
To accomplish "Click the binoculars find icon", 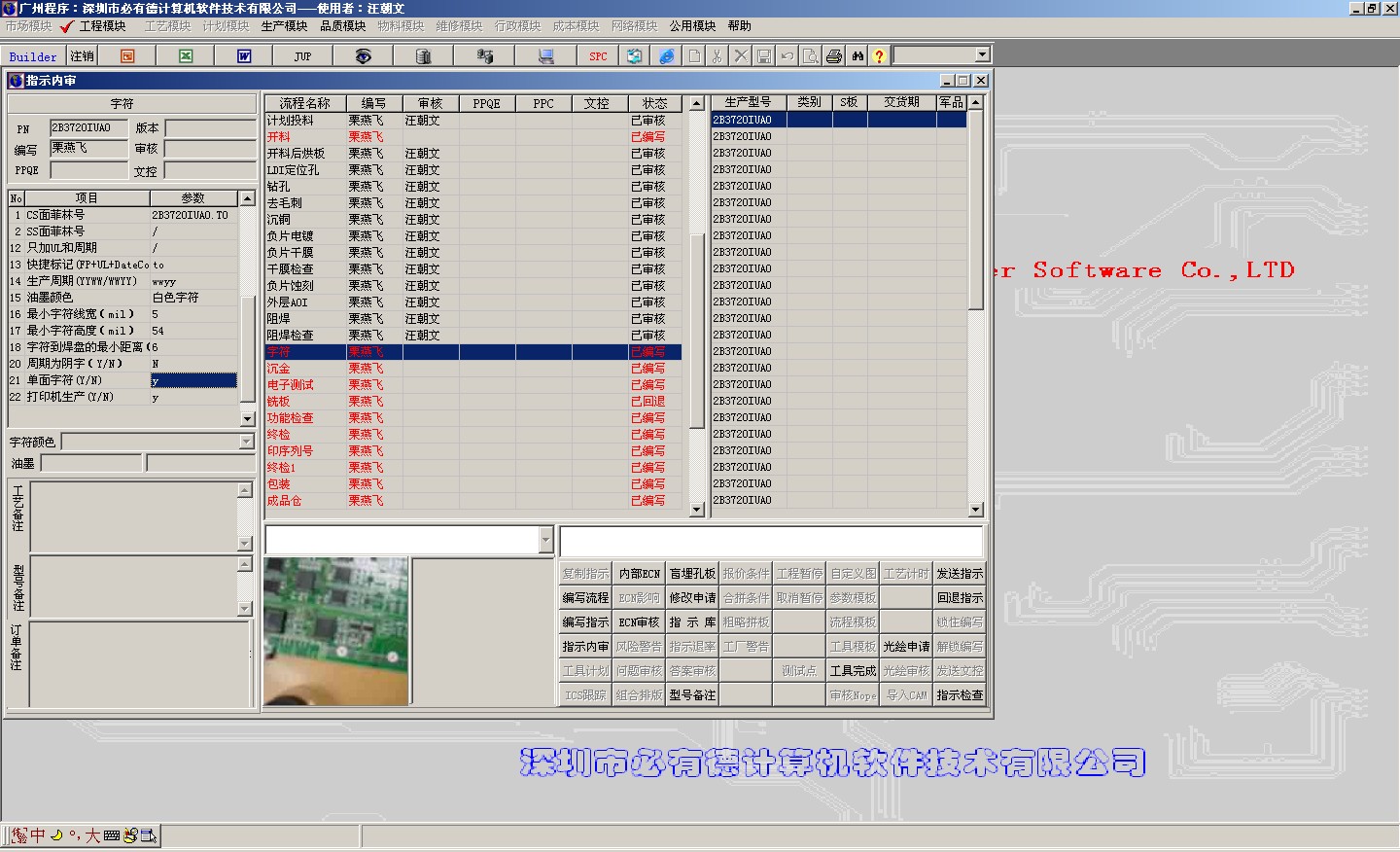I will (x=857, y=56).
